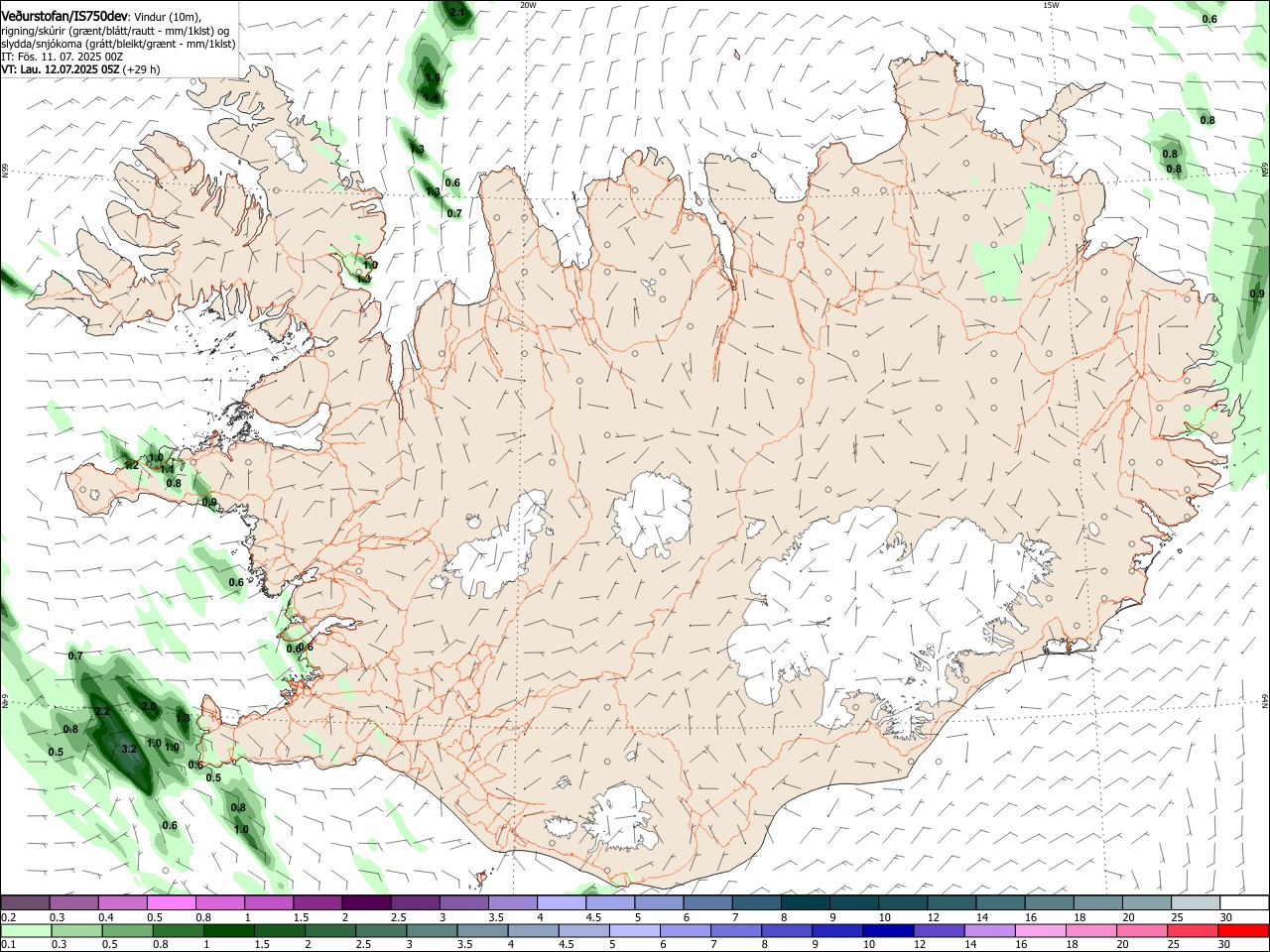The image size is (1270, 952).
Task: Click the 0.1 label in the lower legend
Action: point(9,944)
